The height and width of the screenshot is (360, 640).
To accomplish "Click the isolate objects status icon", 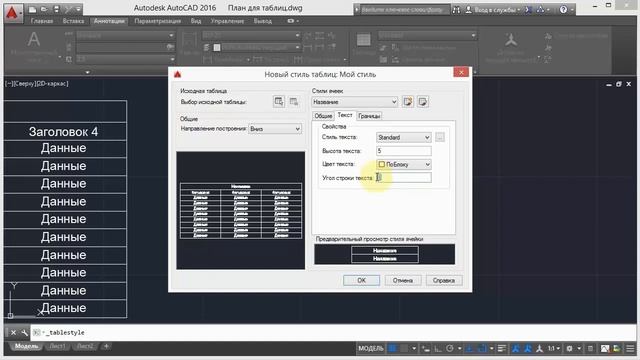I will [x=604, y=348].
